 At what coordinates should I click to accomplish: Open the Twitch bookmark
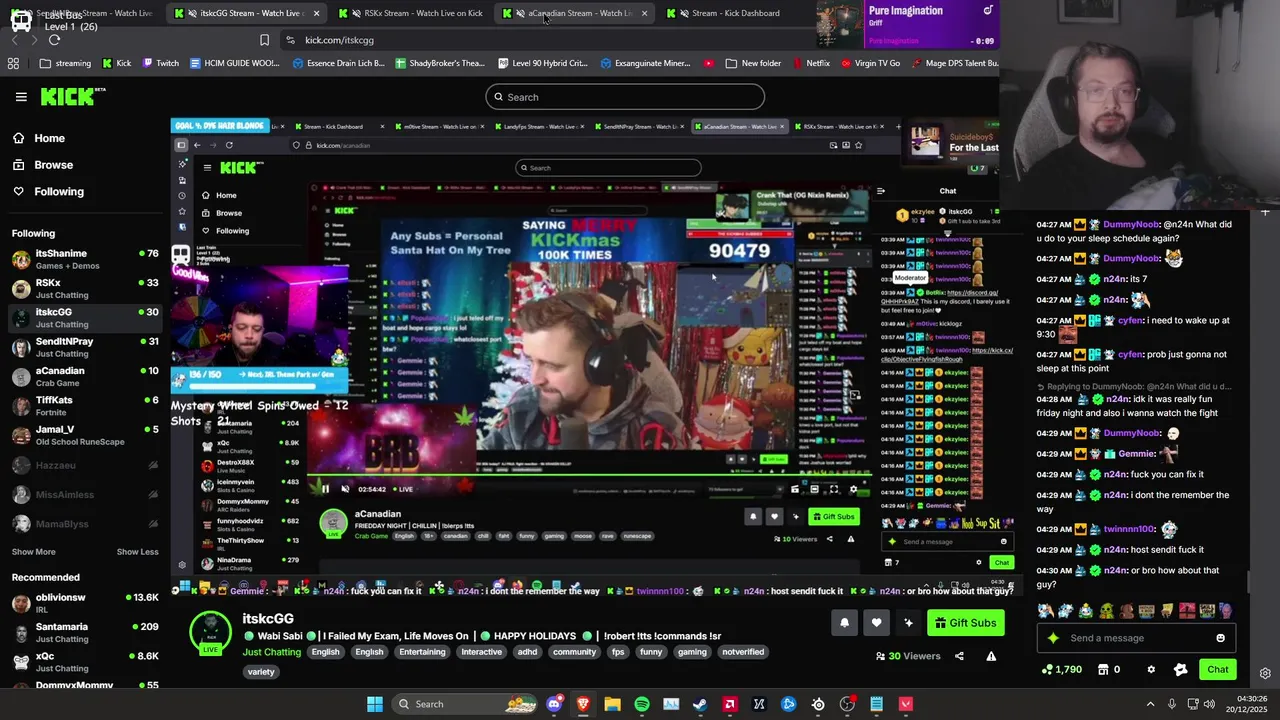(x=160, y=63)
